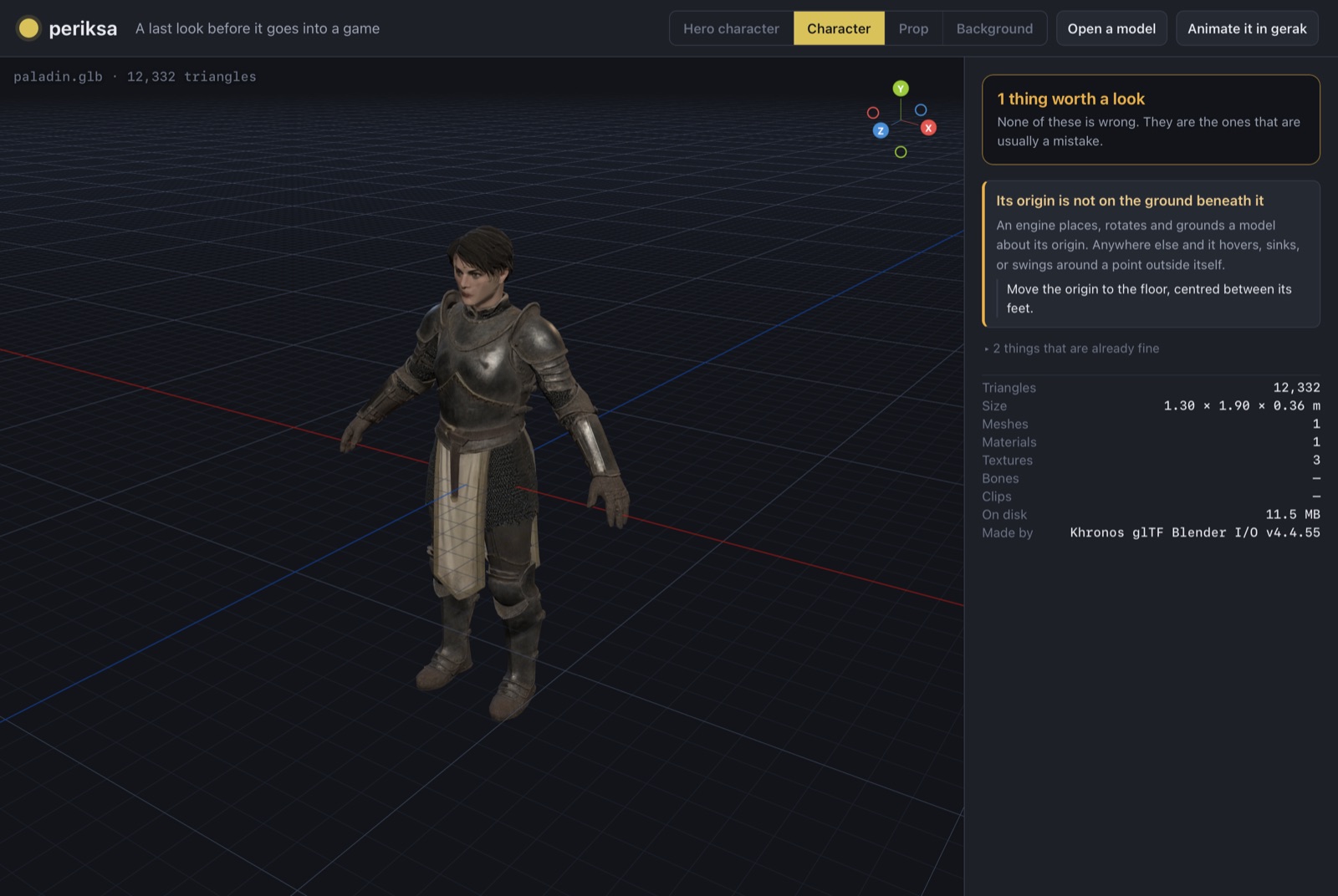The image size is (1338, 896).
Task: Open the origin not on ground warning card
Action: pyautogui.click(x=1152, y=254)
